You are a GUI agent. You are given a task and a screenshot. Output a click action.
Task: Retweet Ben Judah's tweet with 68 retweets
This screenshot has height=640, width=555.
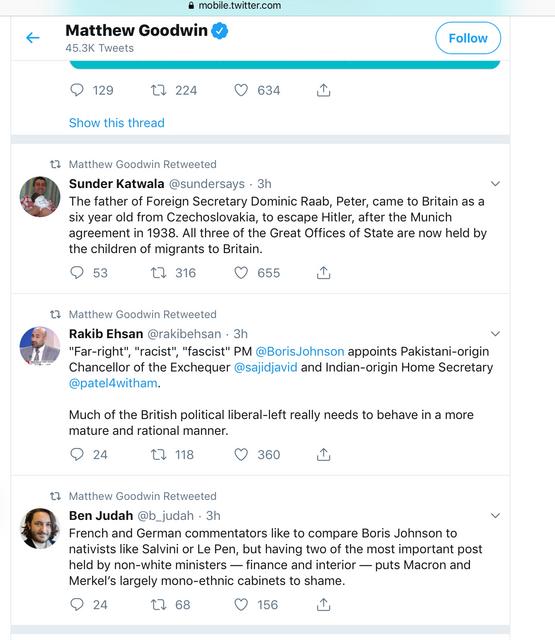(158, 604)
